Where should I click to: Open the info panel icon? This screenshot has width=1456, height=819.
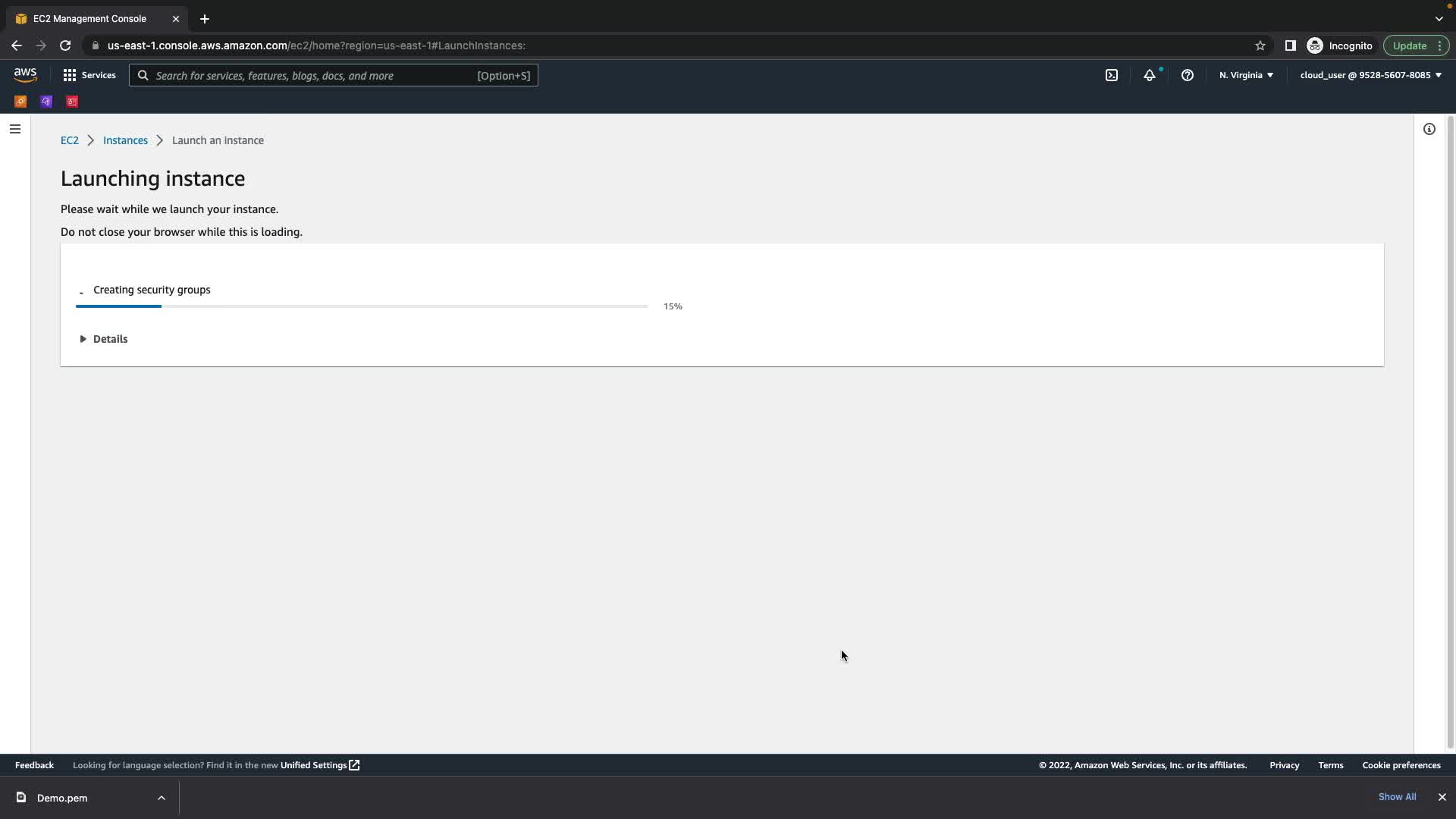[1429, 129]
